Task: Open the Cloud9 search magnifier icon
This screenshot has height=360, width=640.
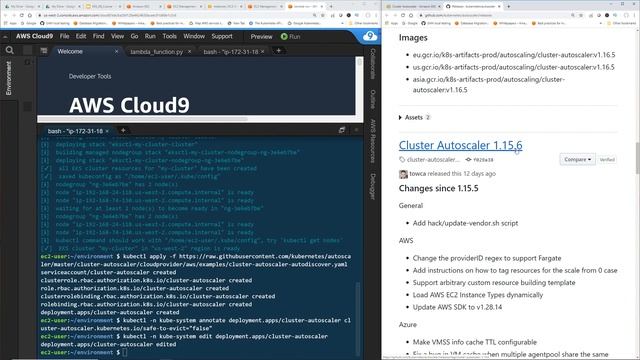Action: click(x=9, y=50)
